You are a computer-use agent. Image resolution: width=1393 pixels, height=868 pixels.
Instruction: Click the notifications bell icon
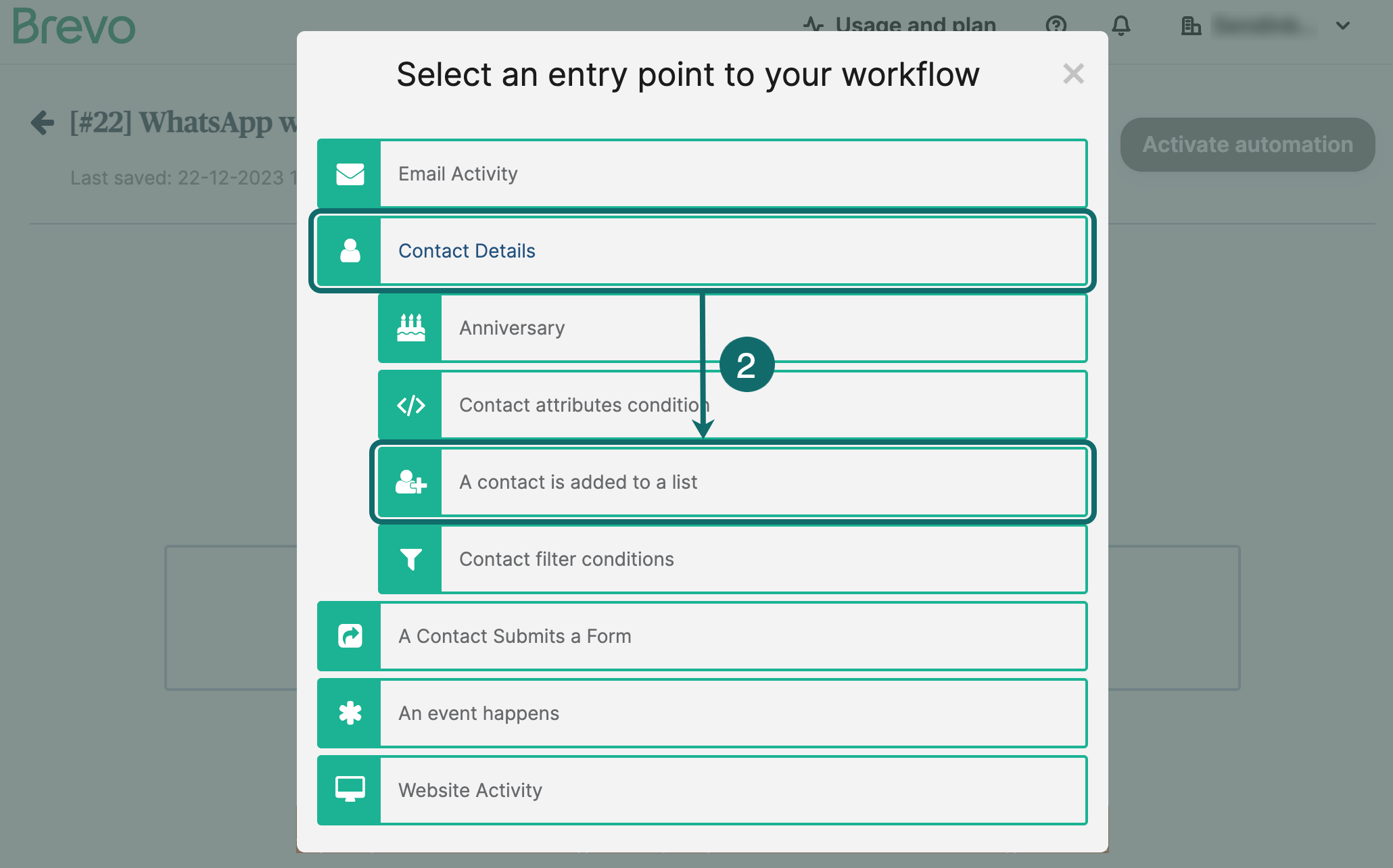1121,26
